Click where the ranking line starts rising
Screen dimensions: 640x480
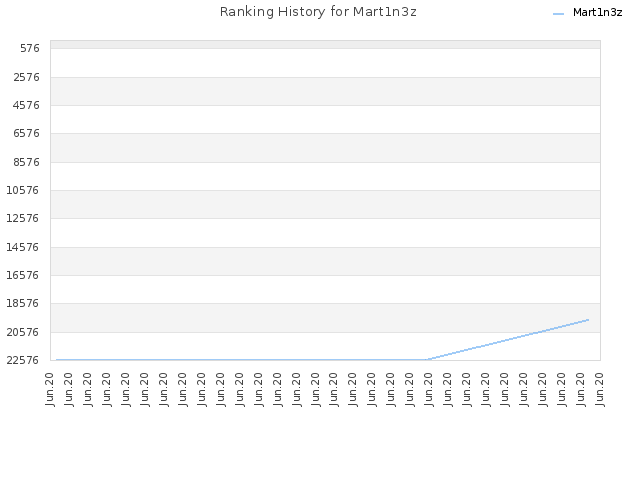tap(428, 360)
